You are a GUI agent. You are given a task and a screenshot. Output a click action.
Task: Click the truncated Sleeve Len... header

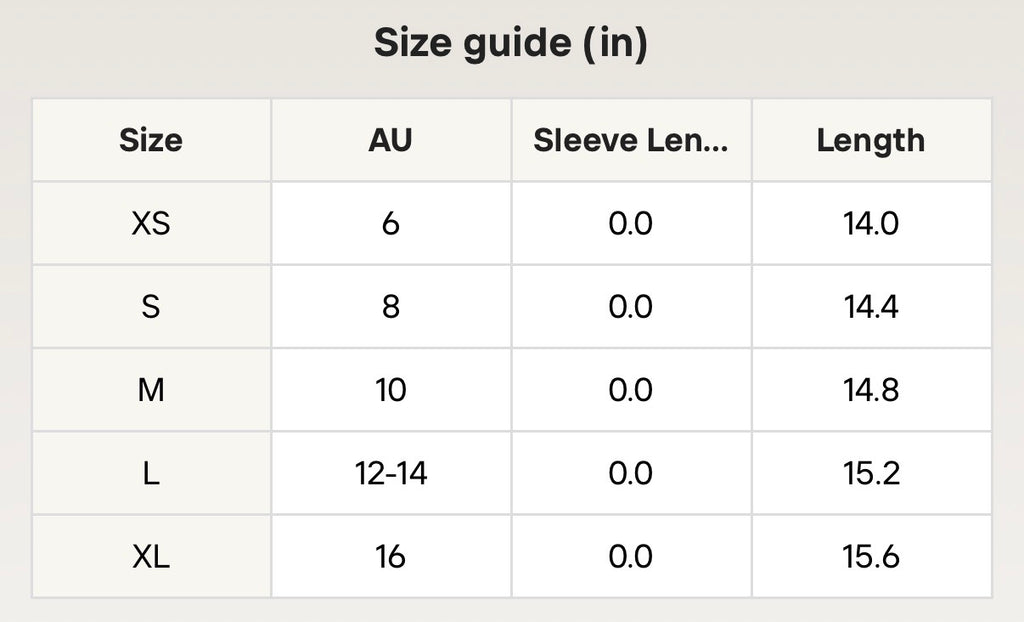[x=631, y=140]
